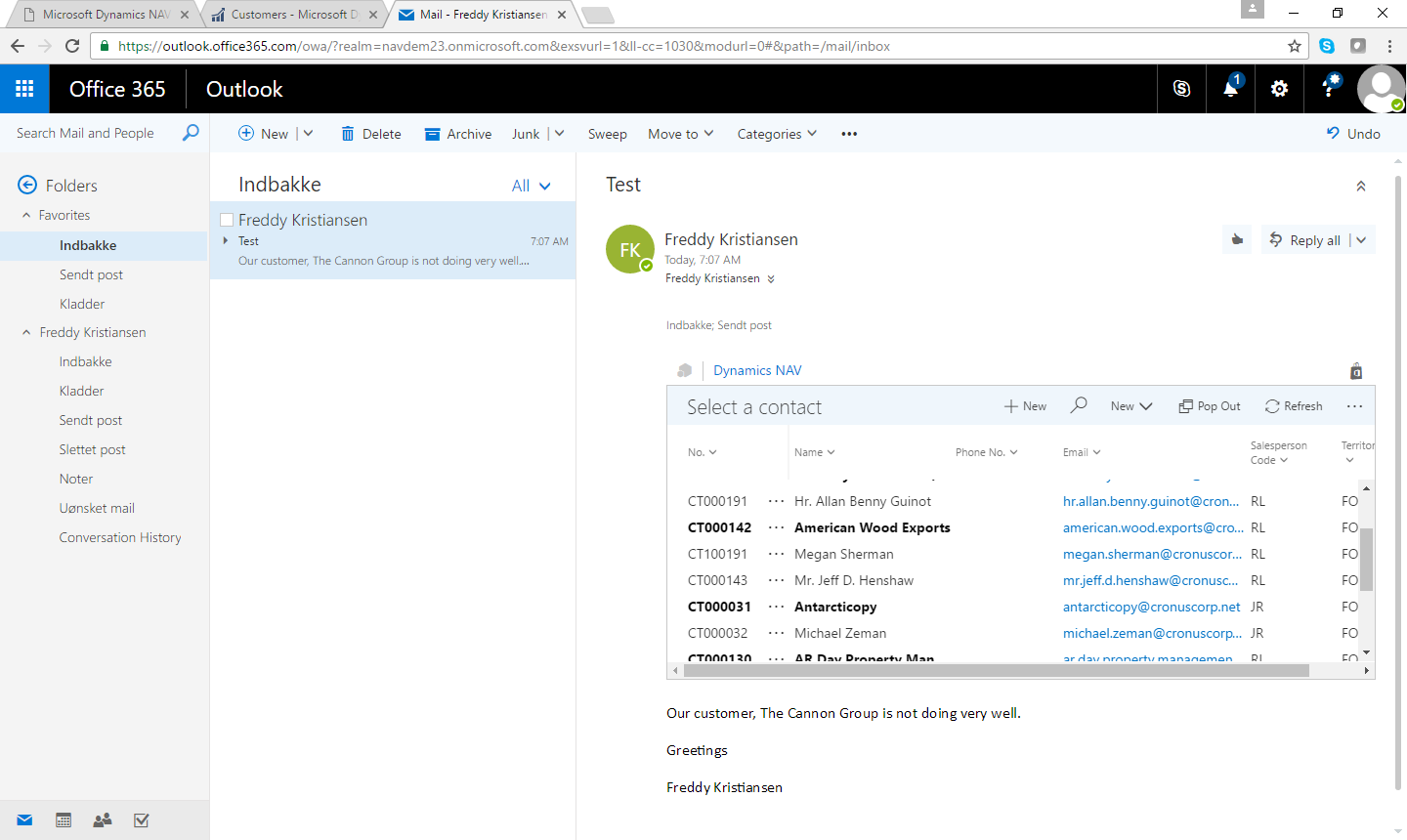This screenshot has width=1407, height=840.
Task: Click the Delete button
Action: click(x=371, y=134)
